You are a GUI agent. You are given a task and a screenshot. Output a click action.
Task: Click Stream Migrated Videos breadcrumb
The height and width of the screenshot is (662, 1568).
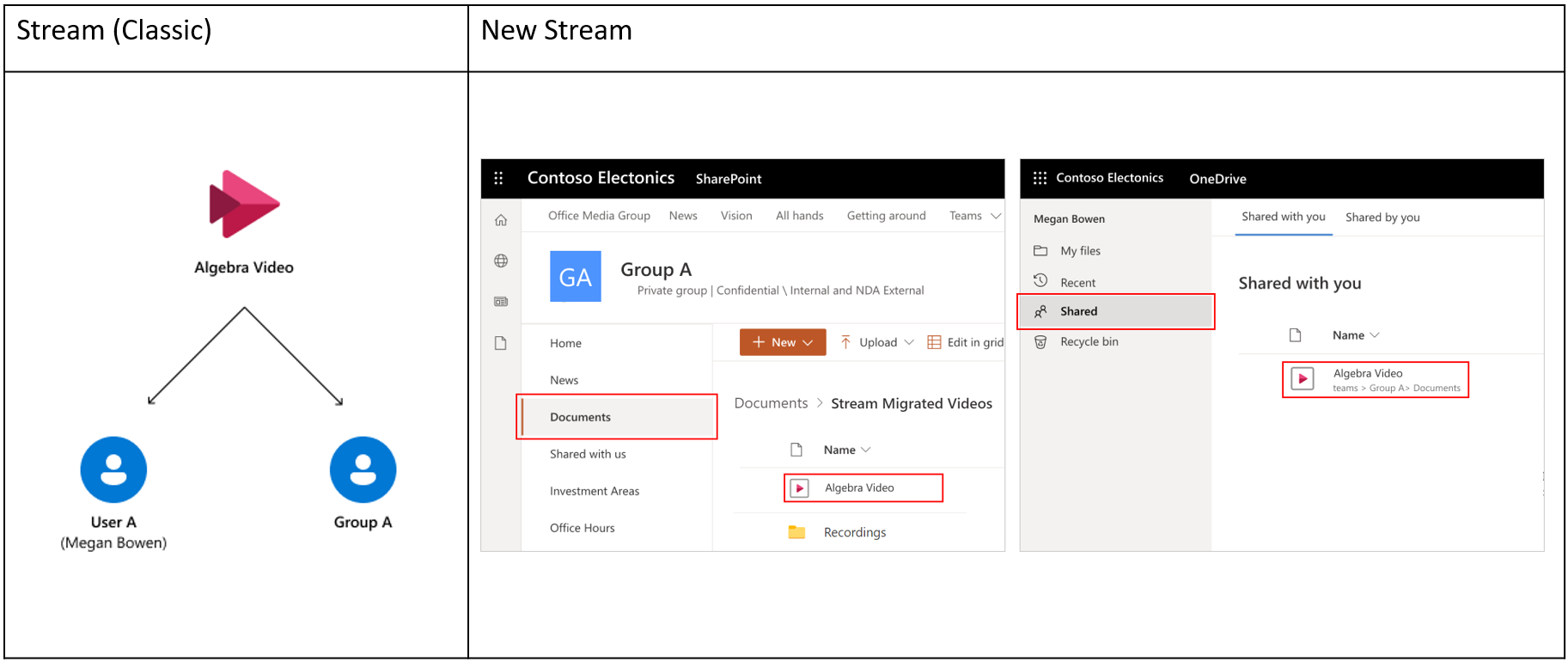(x=912, y=403)
